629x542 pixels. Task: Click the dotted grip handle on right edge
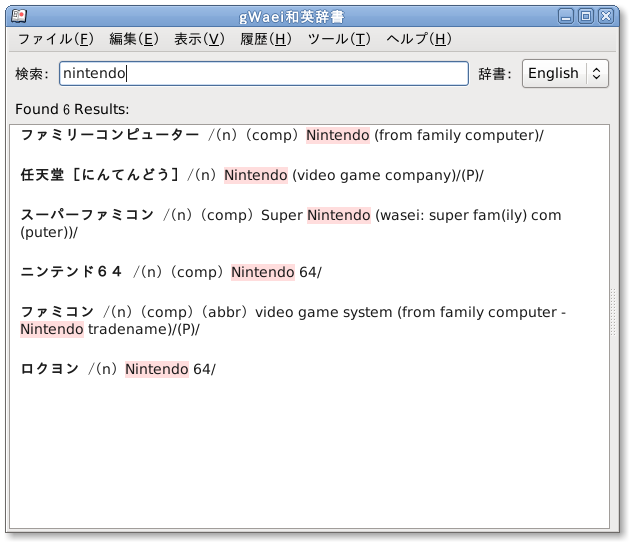[x=614, y=313]
